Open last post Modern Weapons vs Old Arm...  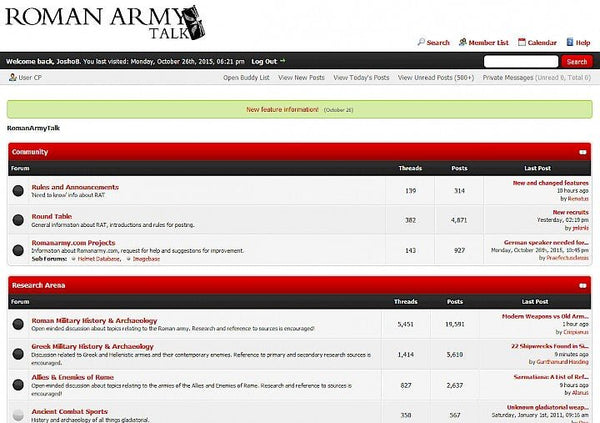pos(545,316)
